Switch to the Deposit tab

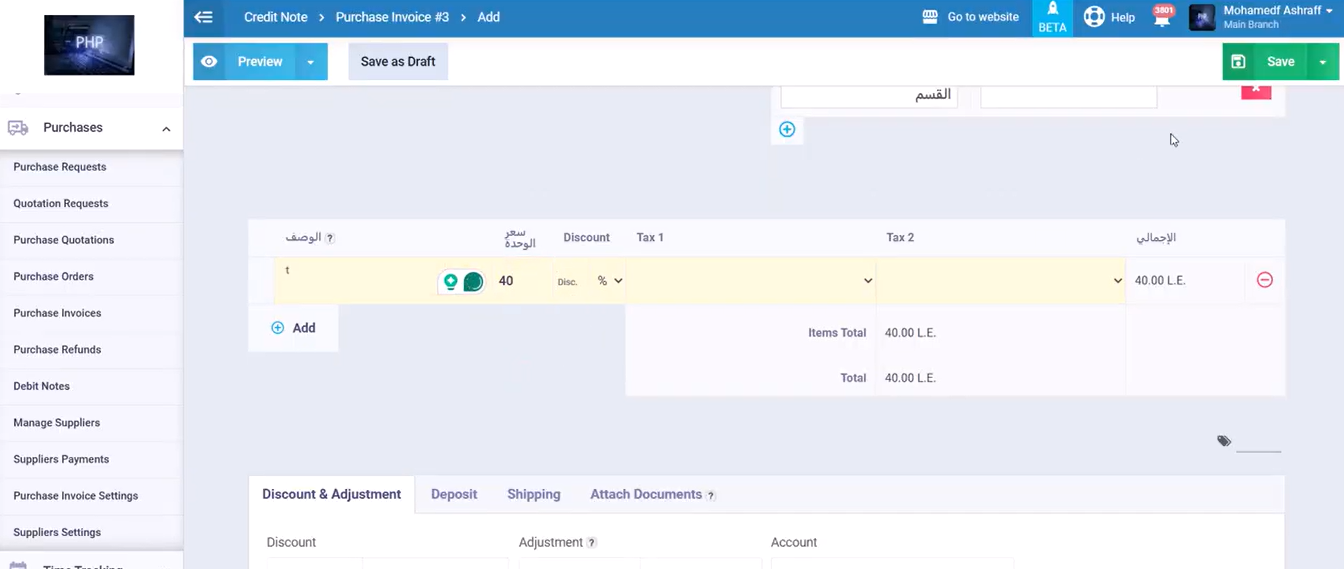coord(454,494)
